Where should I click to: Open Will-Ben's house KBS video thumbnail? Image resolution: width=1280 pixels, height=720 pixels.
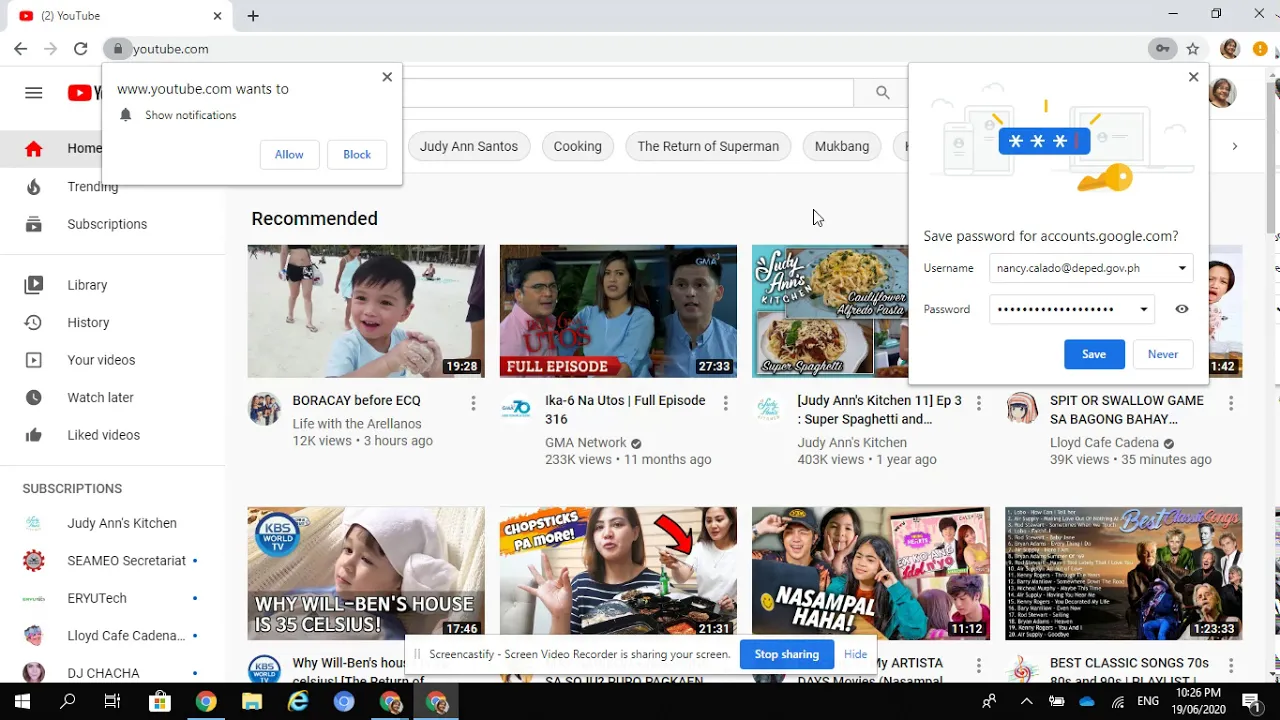[x=366, y=574]
